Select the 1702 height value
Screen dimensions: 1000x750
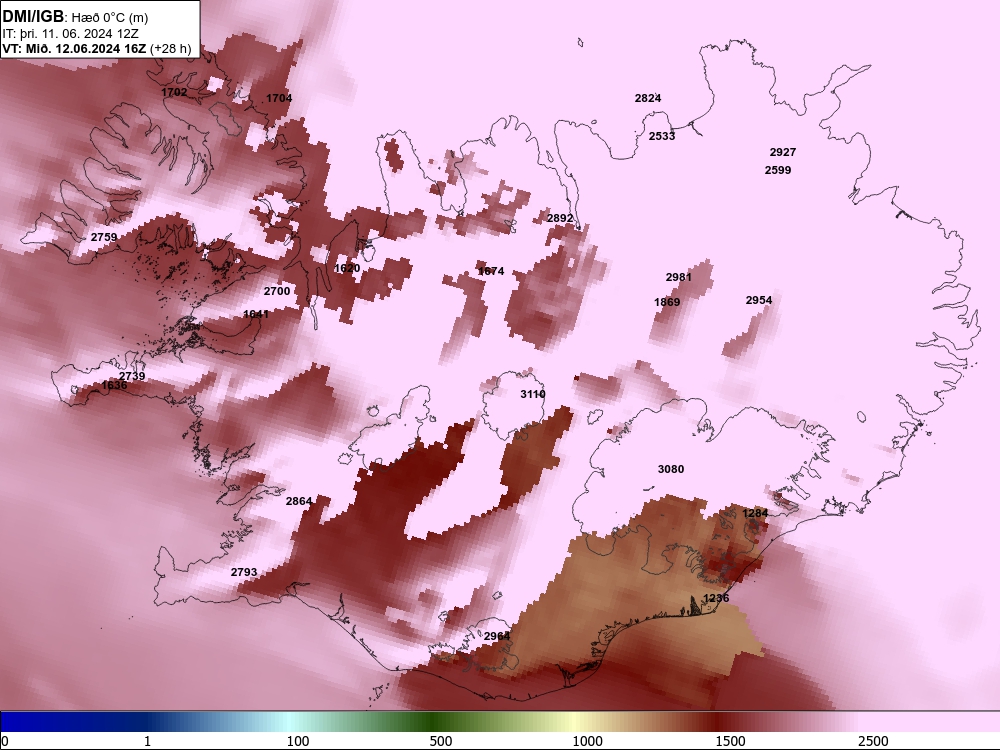174,92
